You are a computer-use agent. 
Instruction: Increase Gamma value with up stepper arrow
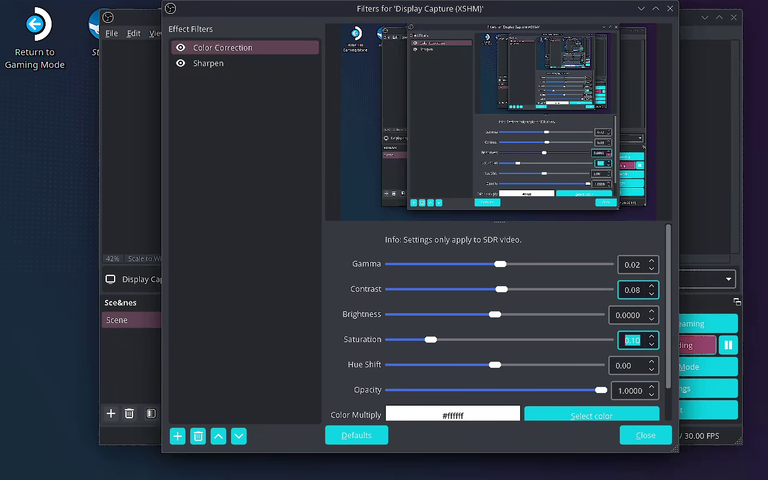coord(651,261)
